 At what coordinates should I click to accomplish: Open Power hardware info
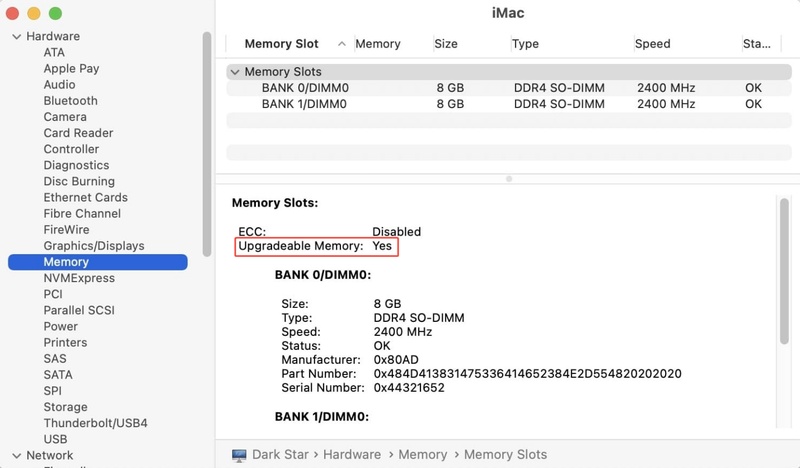61,327
